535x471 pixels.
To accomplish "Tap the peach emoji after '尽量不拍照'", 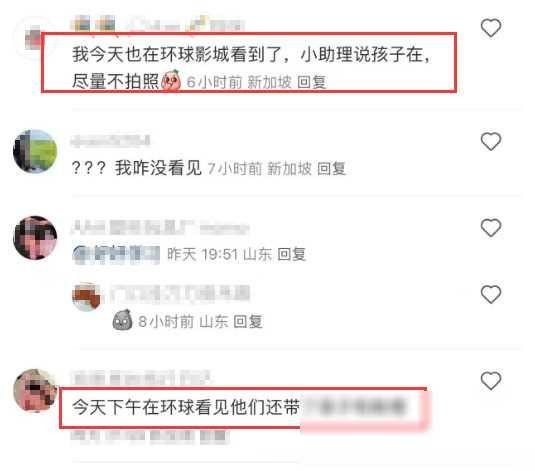I will click(x=171, y=81).
